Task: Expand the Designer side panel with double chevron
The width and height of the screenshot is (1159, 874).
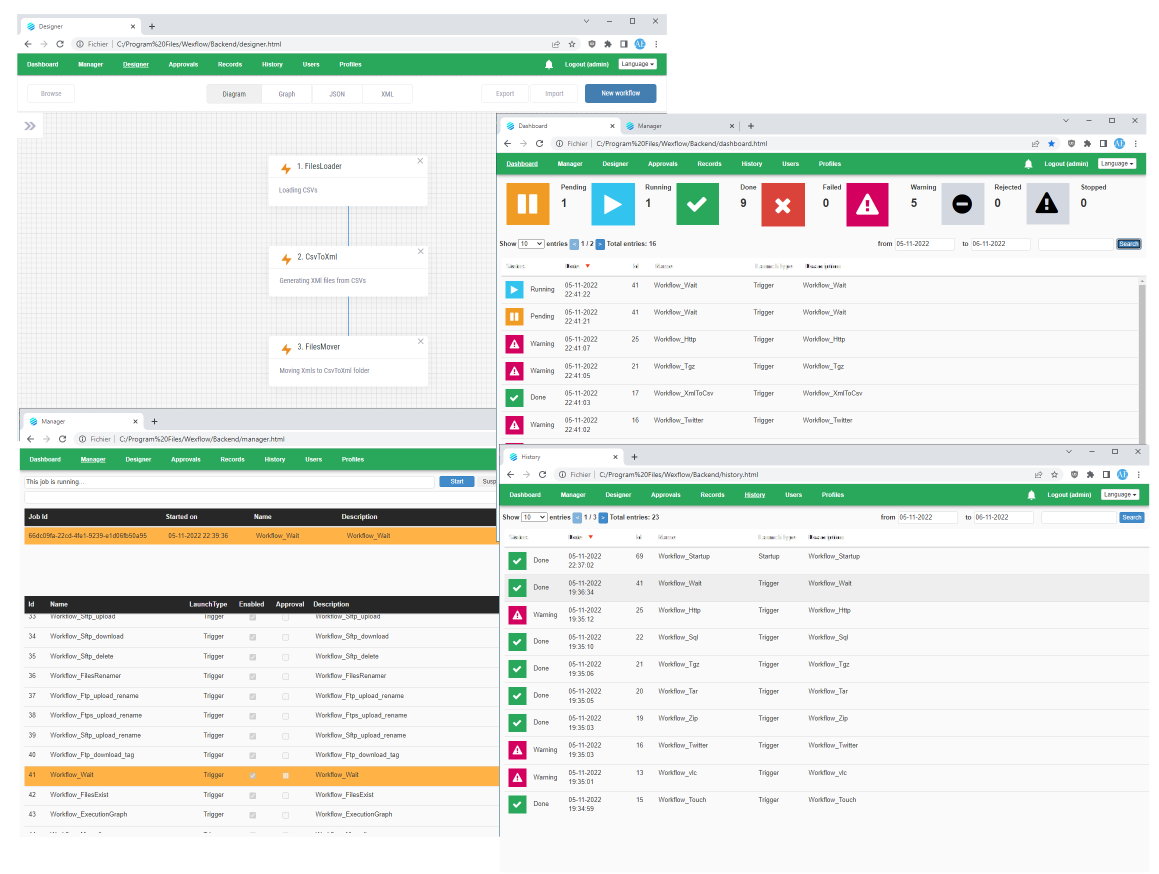Action: click(x=30, y=126)
